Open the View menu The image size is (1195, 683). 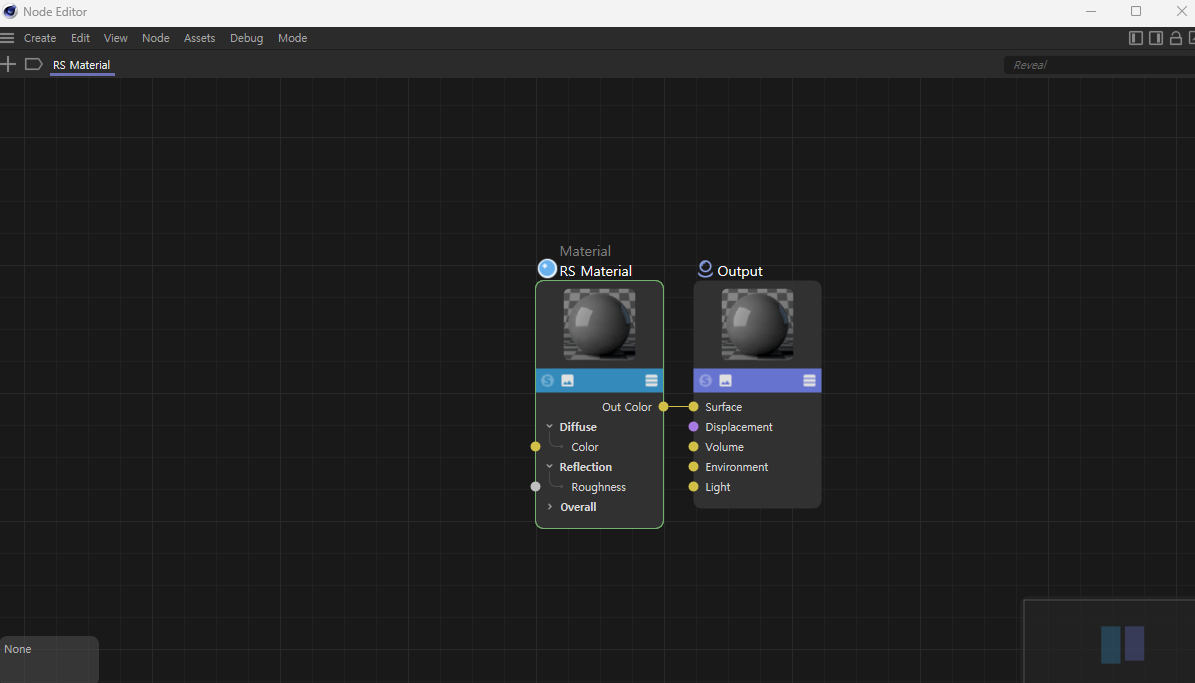[x=116, y=38]
